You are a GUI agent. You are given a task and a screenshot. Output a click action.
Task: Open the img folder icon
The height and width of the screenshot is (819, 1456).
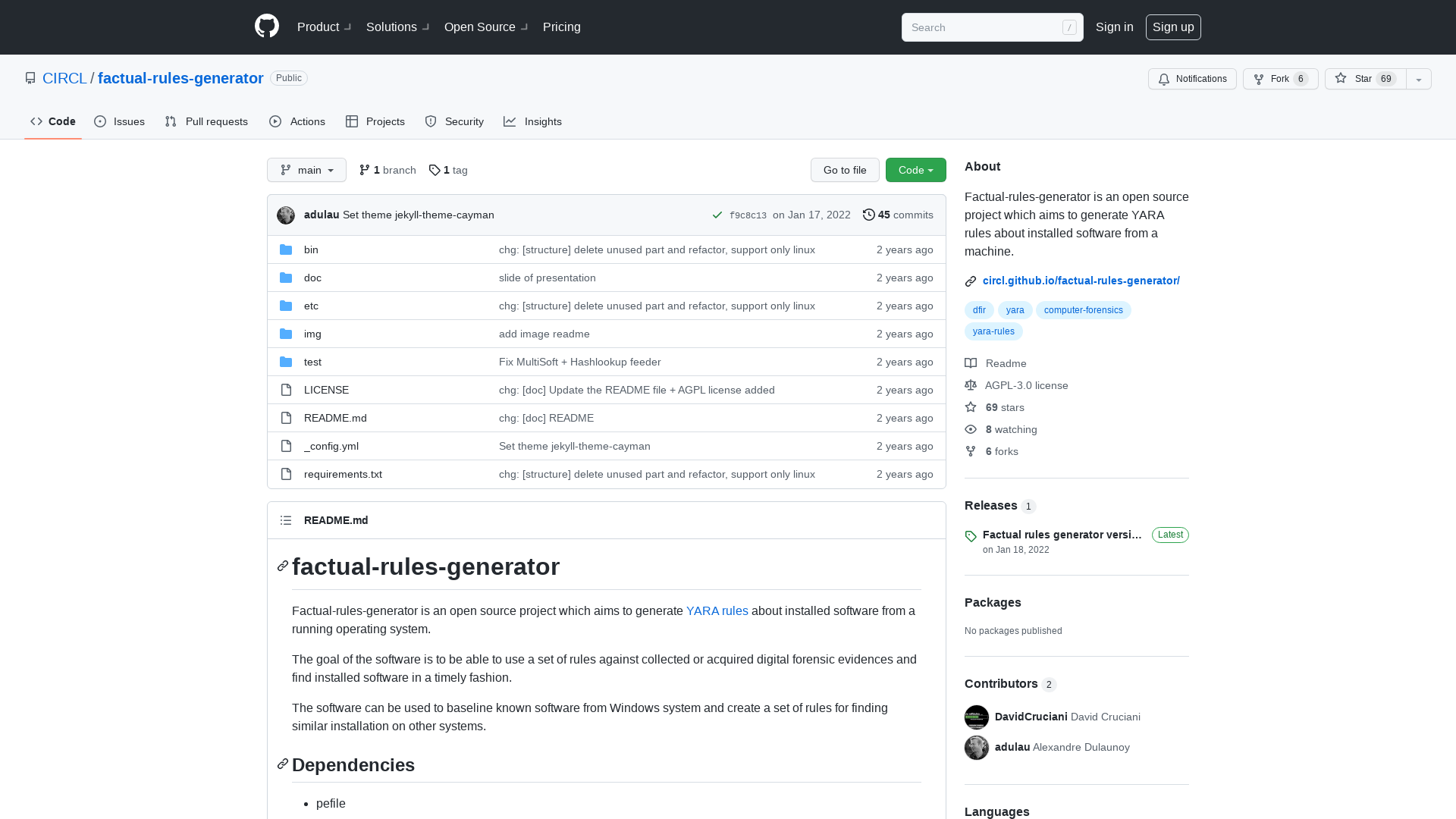(x=286, y=334)
